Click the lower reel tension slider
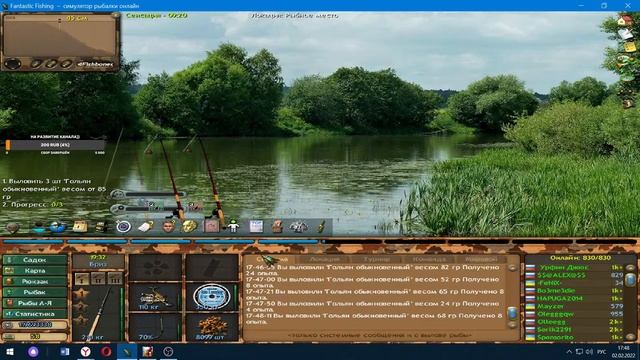Image resolution: width=640 pixels, height=360 pixels. (x=148, y=208)
